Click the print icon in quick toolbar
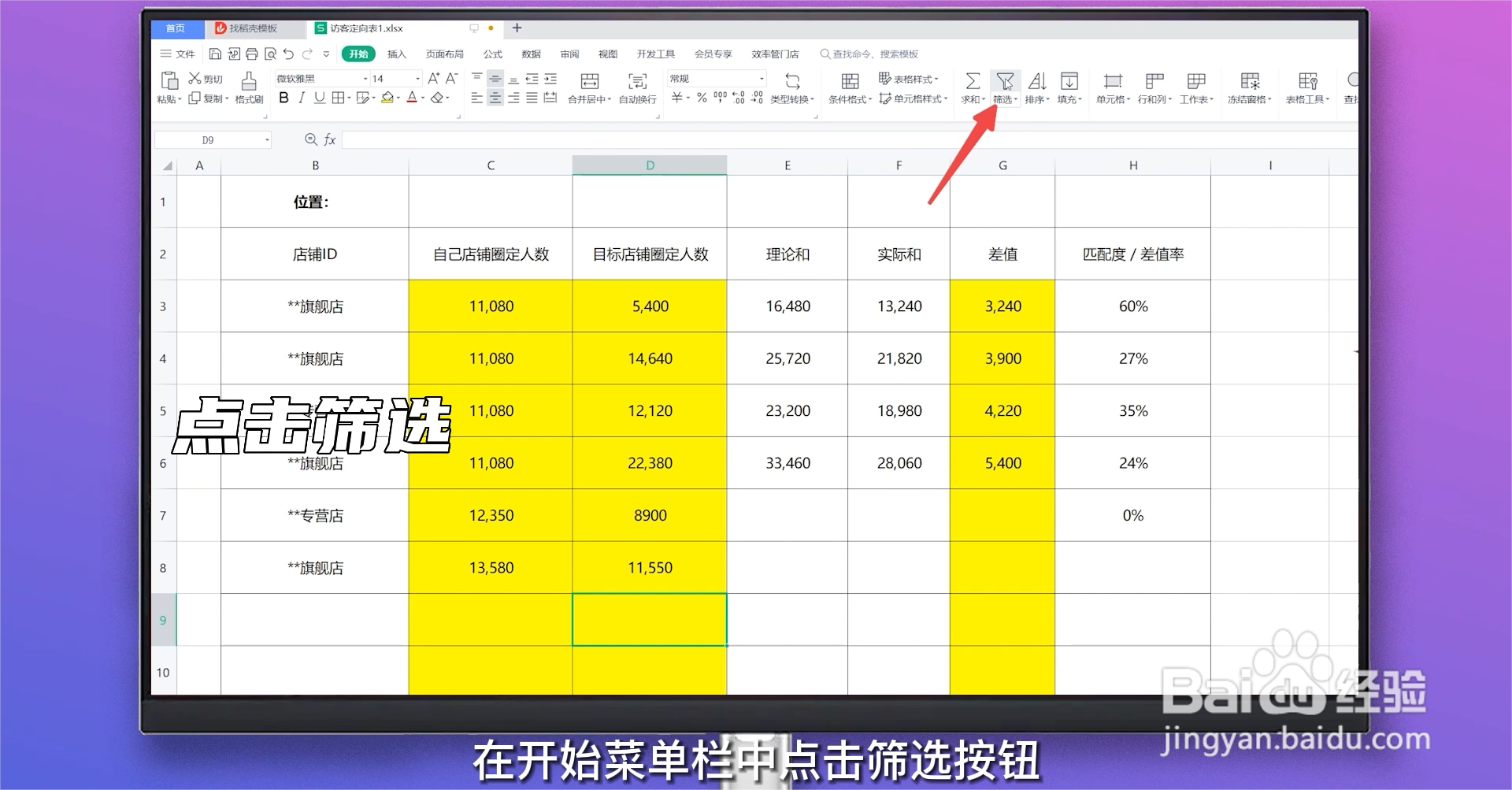Viewport: 1512px width, 790px height. (252, 54)
